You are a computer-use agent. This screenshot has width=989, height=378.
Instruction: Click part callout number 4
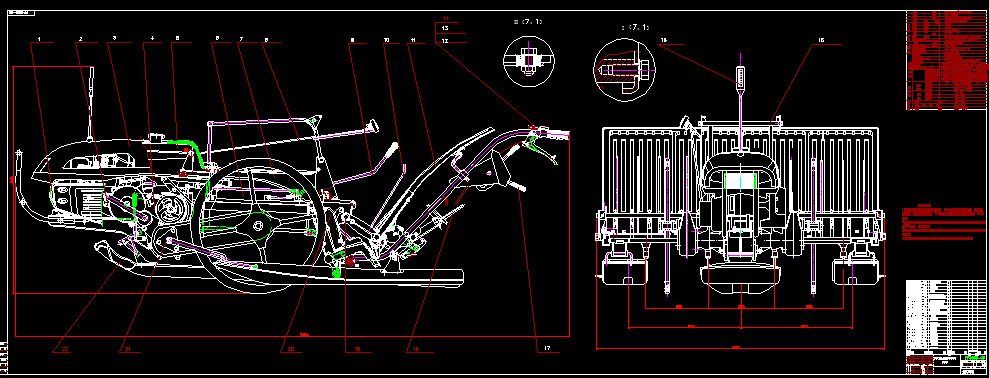[x=152, y=39]
